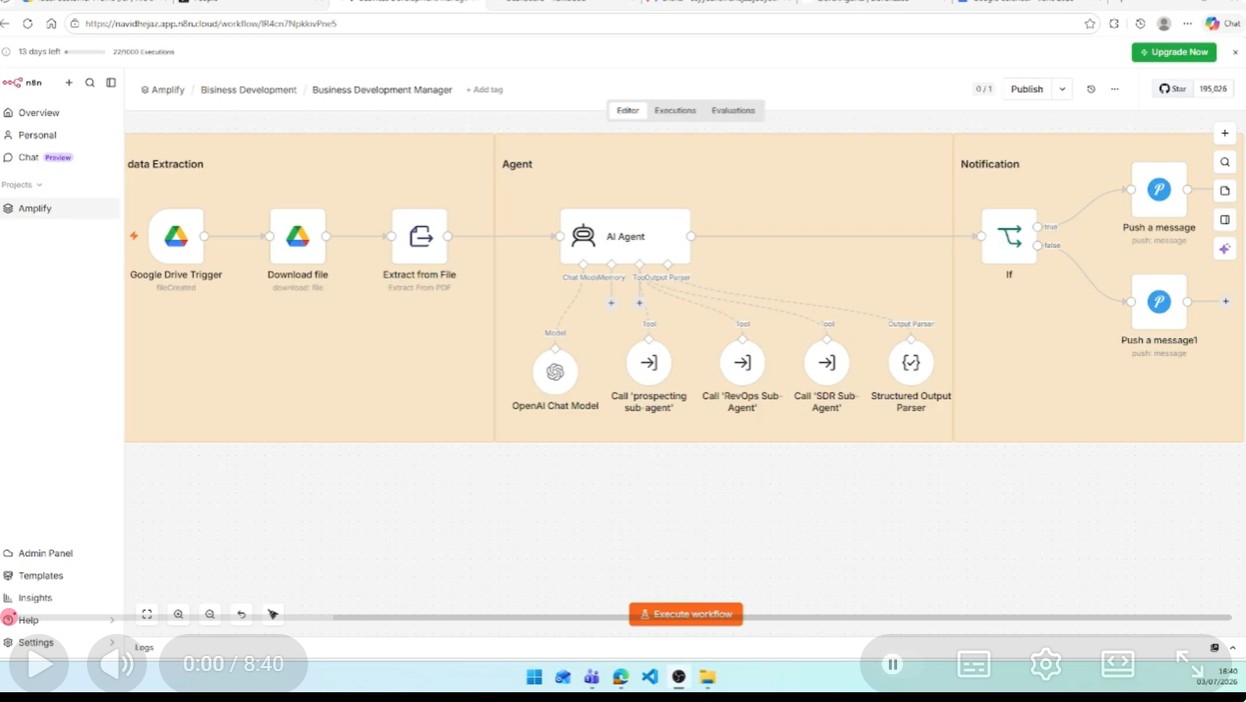Open the Push a message node
1246x702 pixels.
click(x=1159, y=189)
